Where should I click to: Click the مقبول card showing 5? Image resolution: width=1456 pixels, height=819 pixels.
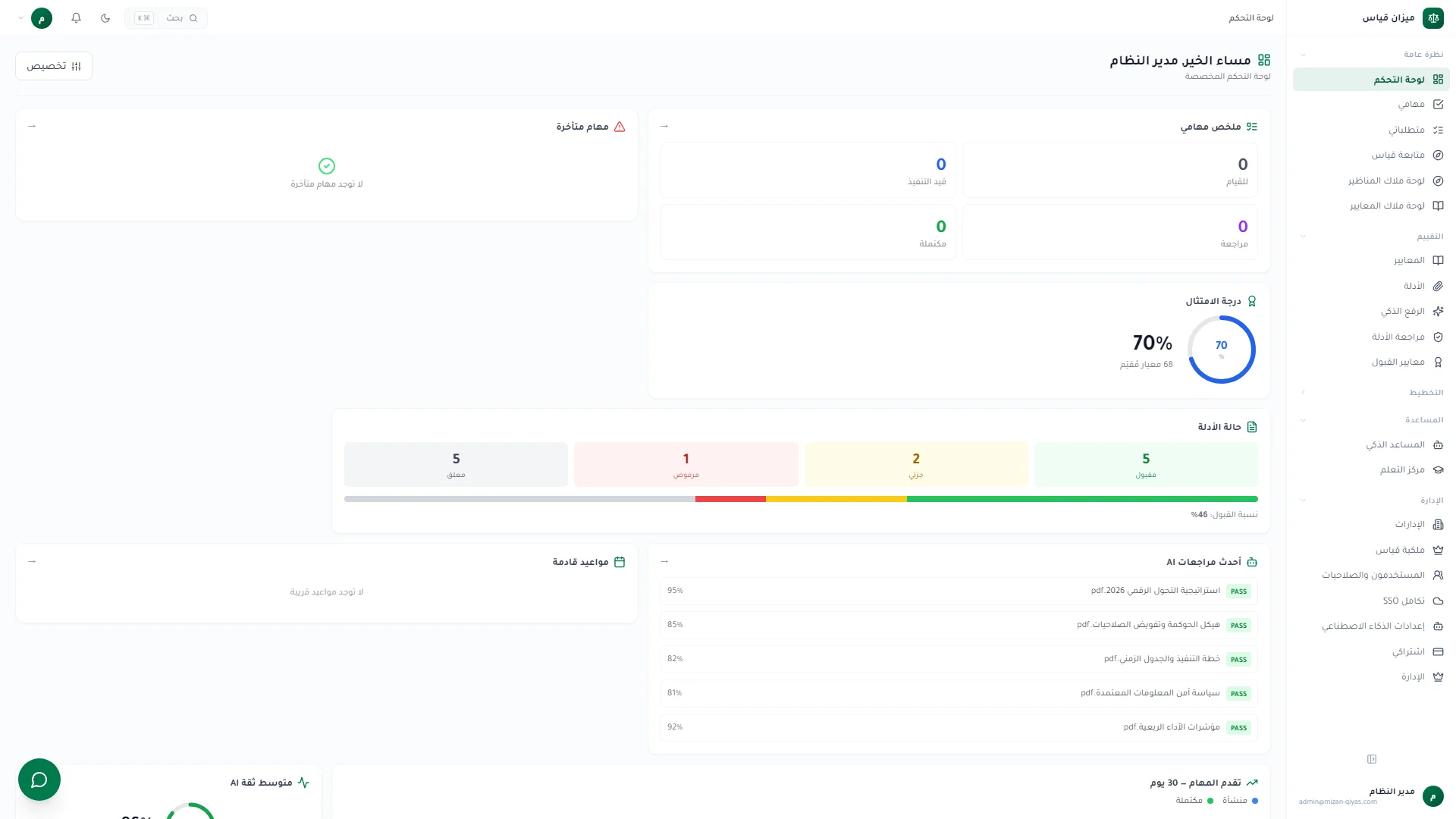pyautogui.click(x=1146, y=464)
